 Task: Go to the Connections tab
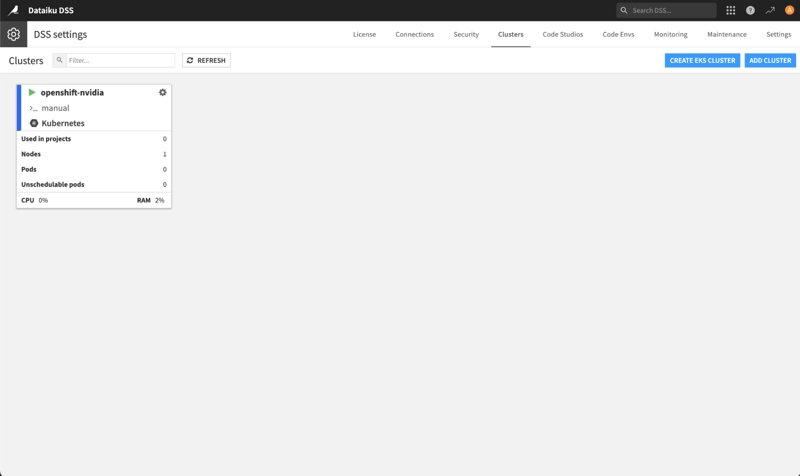(x=414, y=34)
